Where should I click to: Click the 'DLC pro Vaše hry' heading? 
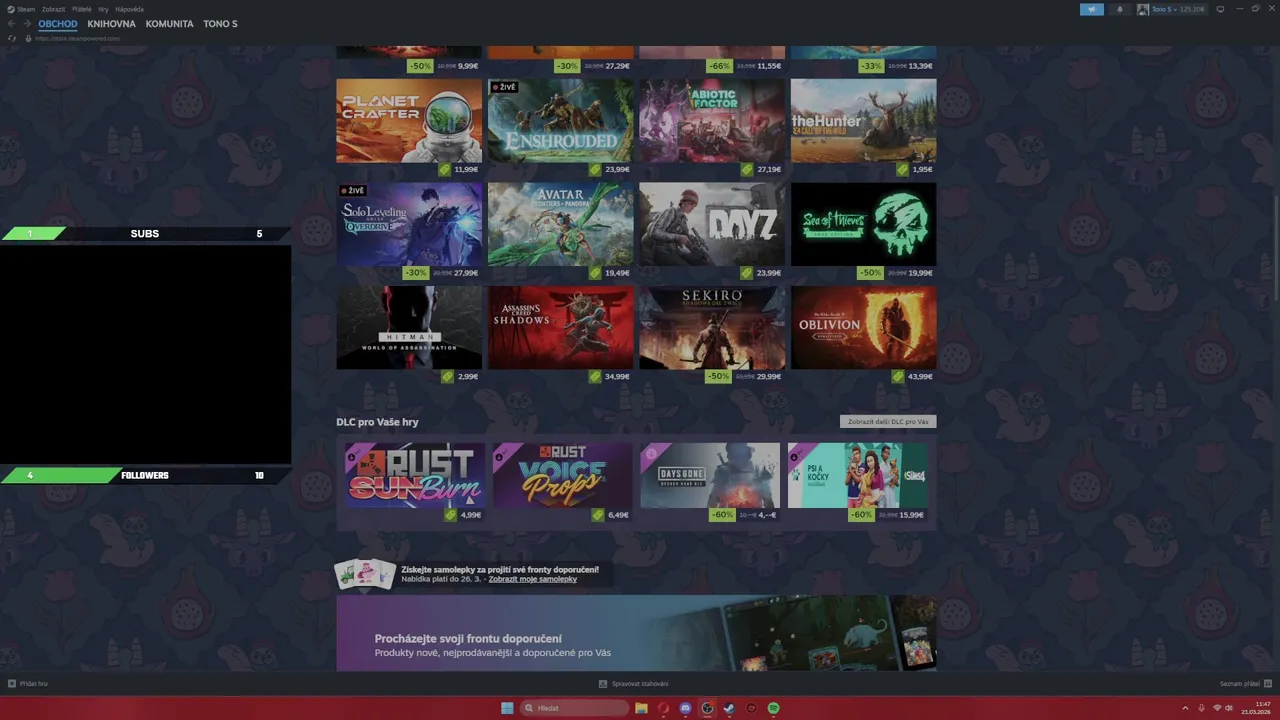(x=377, y=422)
